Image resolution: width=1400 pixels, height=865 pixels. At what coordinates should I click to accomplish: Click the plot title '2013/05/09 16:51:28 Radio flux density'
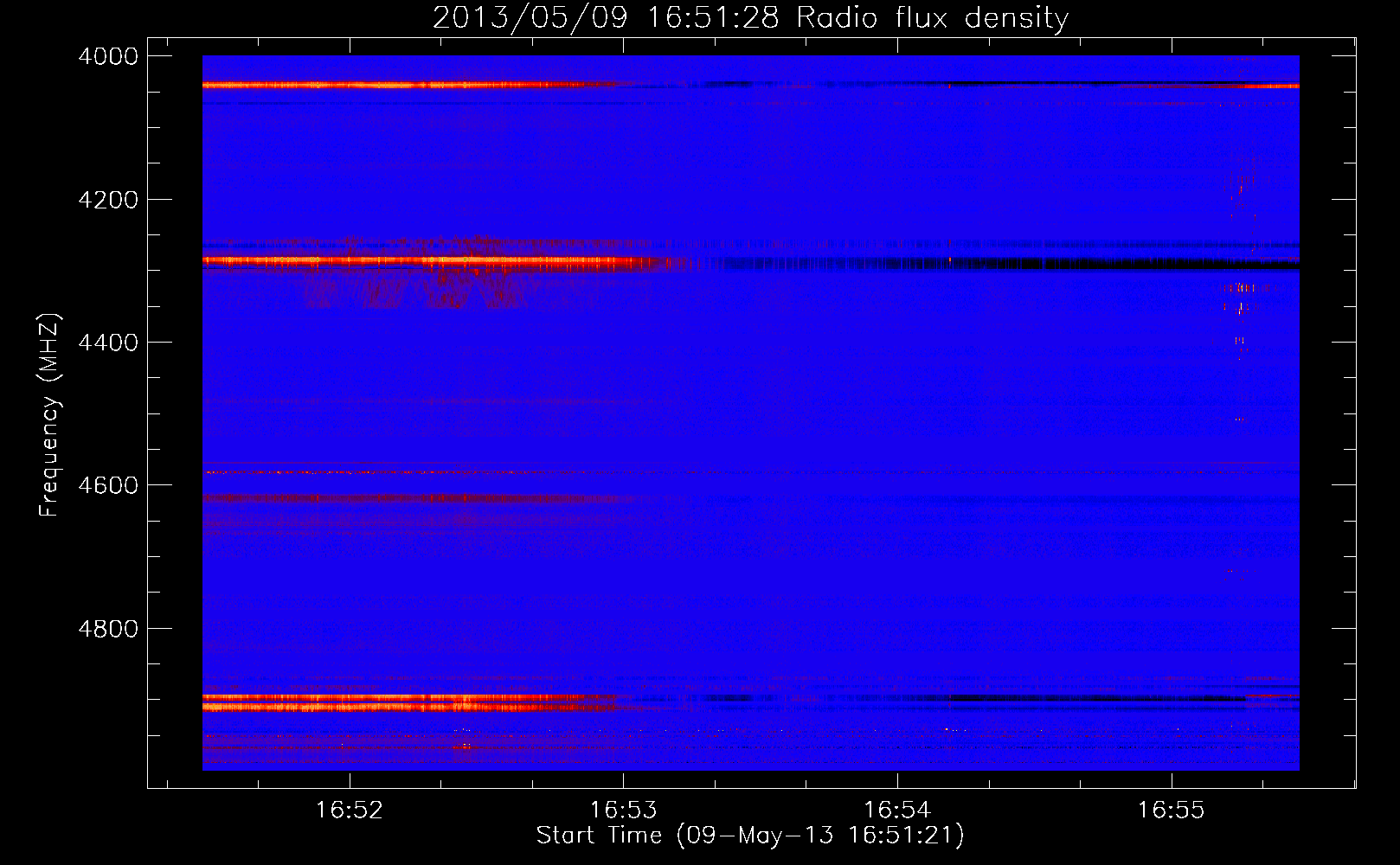[750, 17]
